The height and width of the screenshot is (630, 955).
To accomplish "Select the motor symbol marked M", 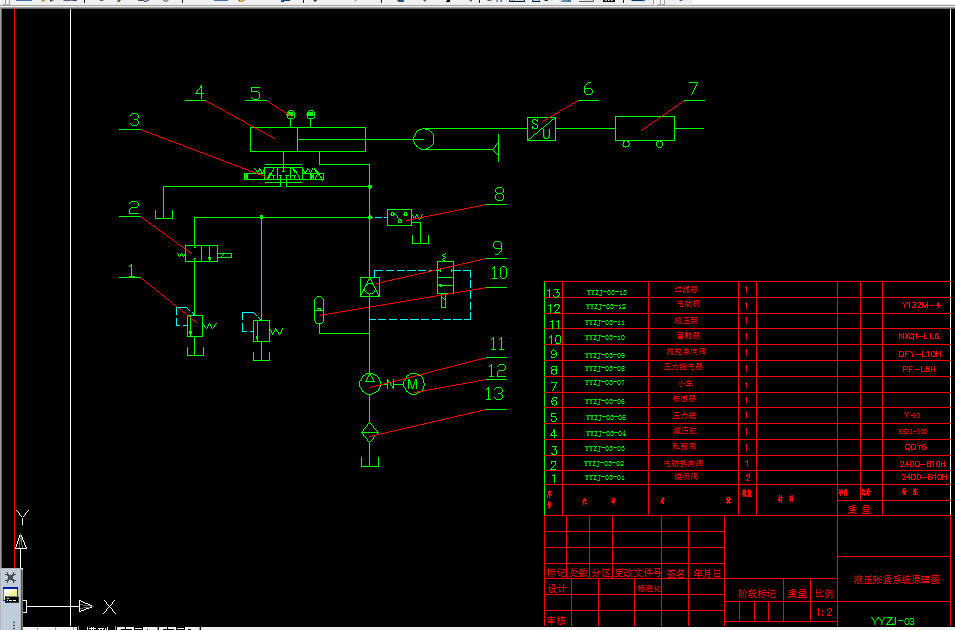I will 413,384.
